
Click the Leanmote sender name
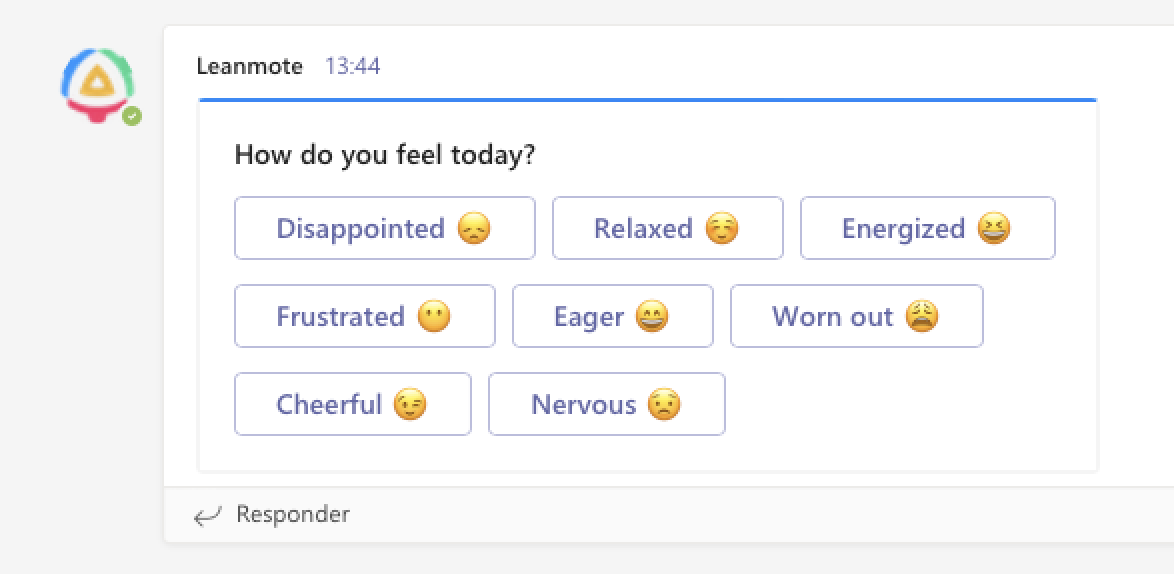point(250,67)
